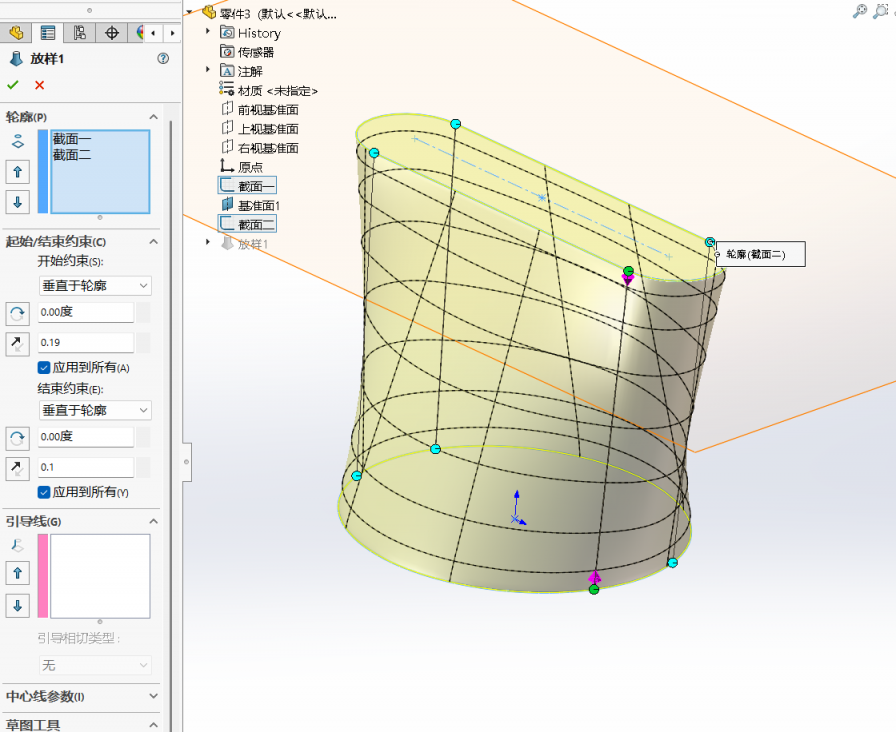Collapse the 引导线 section
This screenshot has width=896, height=732.
click(x=153, y=521)
